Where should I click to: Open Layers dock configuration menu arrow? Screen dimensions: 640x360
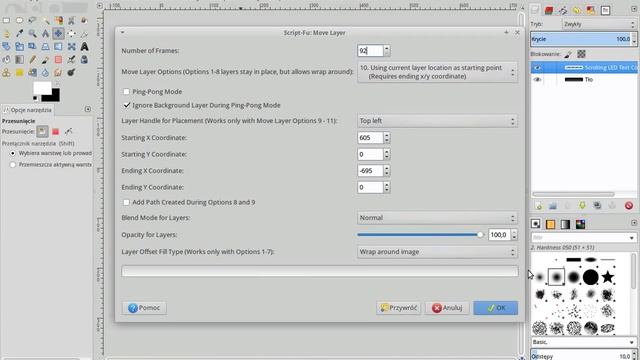coord(634,9)
